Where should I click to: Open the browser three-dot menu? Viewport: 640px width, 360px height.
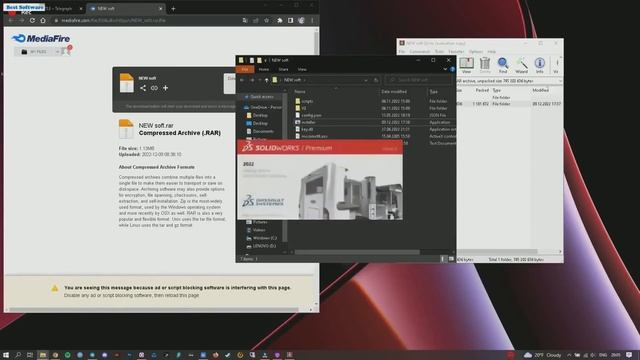pos(312,20)
